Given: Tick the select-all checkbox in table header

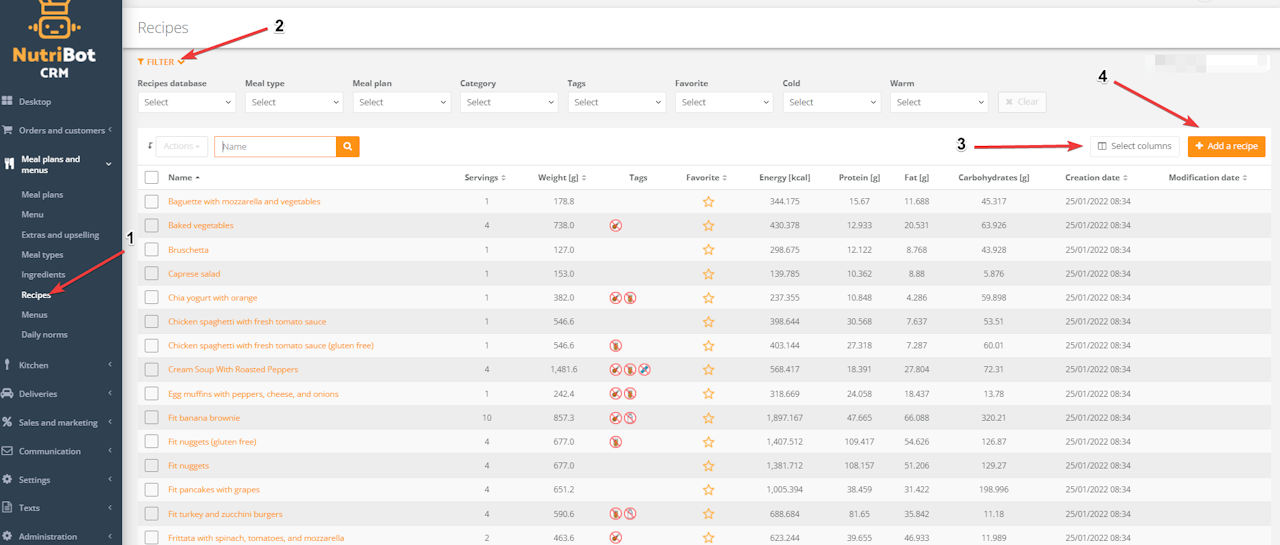Looking at the screenshot, I should 151,178.
